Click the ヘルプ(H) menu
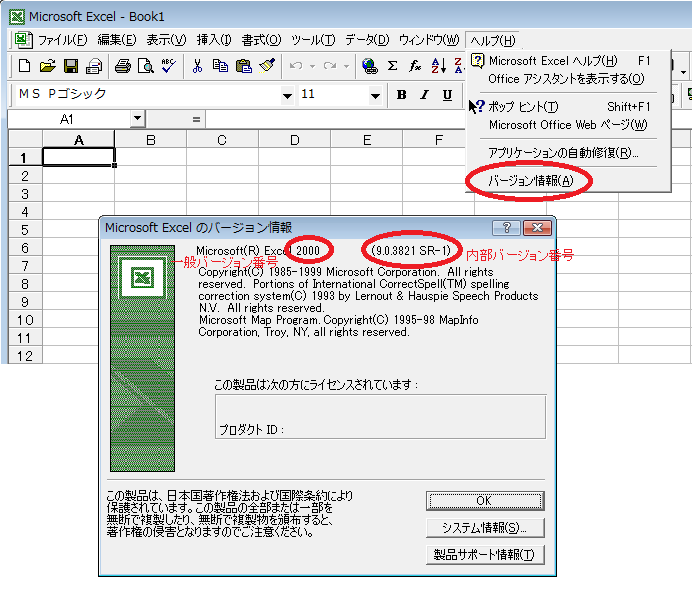This screenshot has height=612, width=692. (x=493, y=41)
